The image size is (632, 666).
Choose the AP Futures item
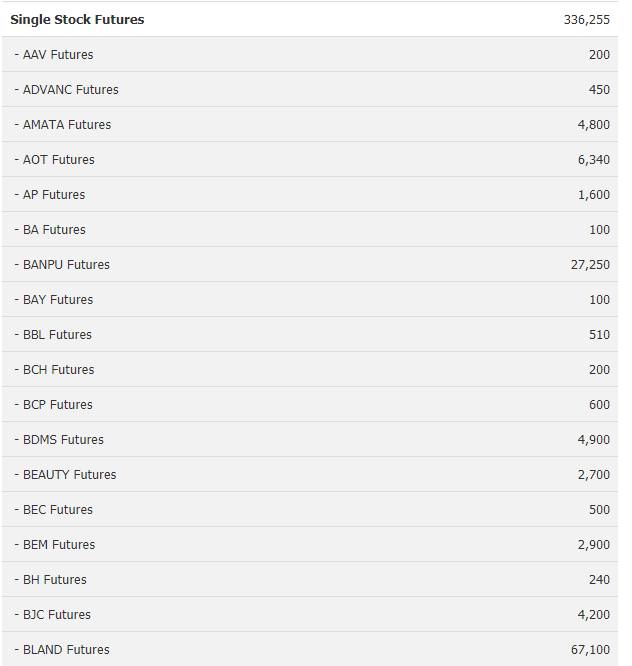pyautogui.click(x=54, y=195)
